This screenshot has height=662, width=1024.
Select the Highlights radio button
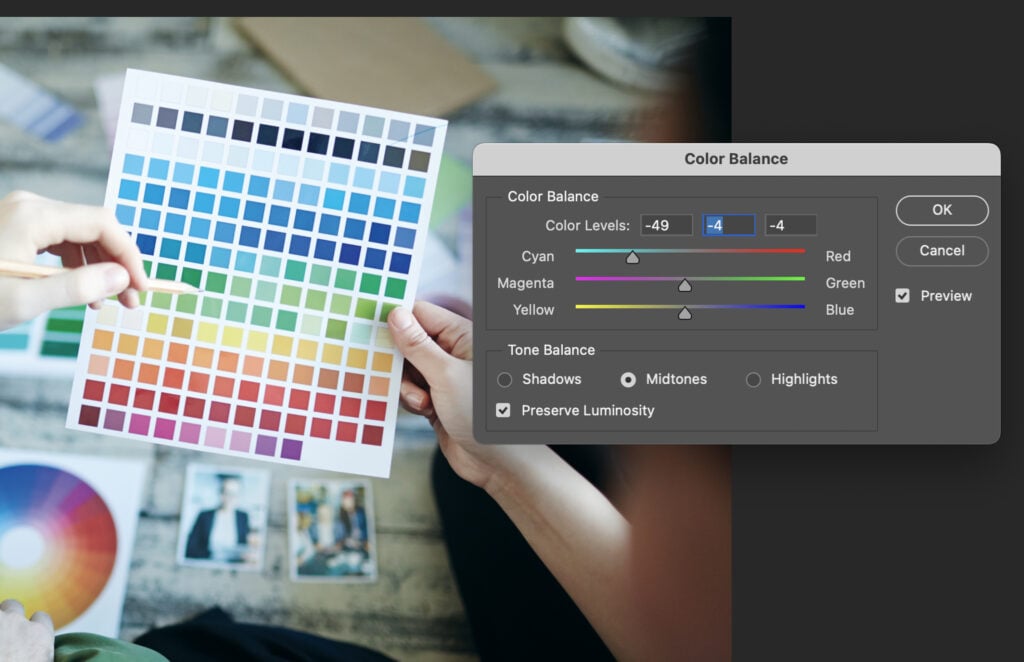tap(753, 379)
